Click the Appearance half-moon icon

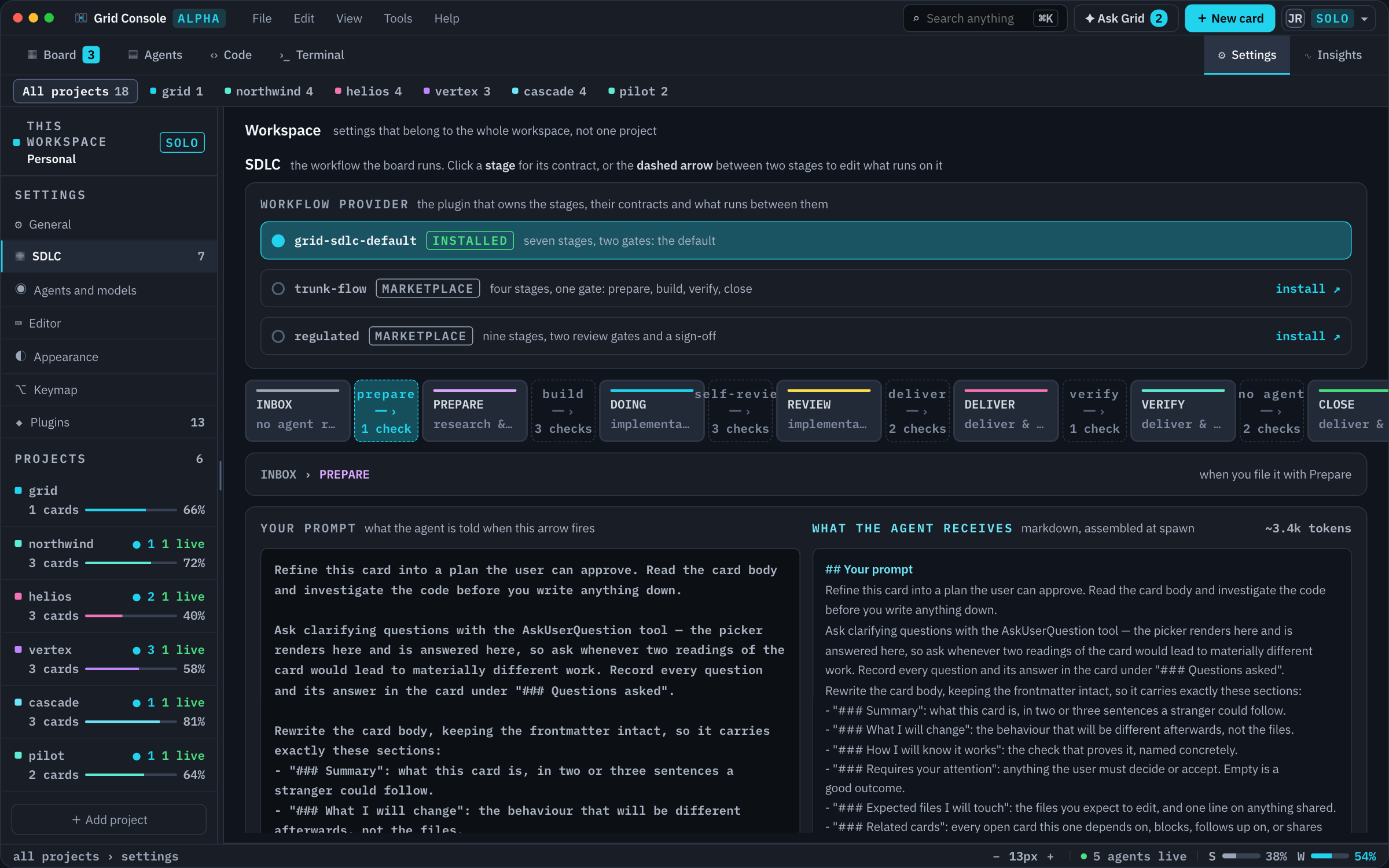tap(21, 356)
